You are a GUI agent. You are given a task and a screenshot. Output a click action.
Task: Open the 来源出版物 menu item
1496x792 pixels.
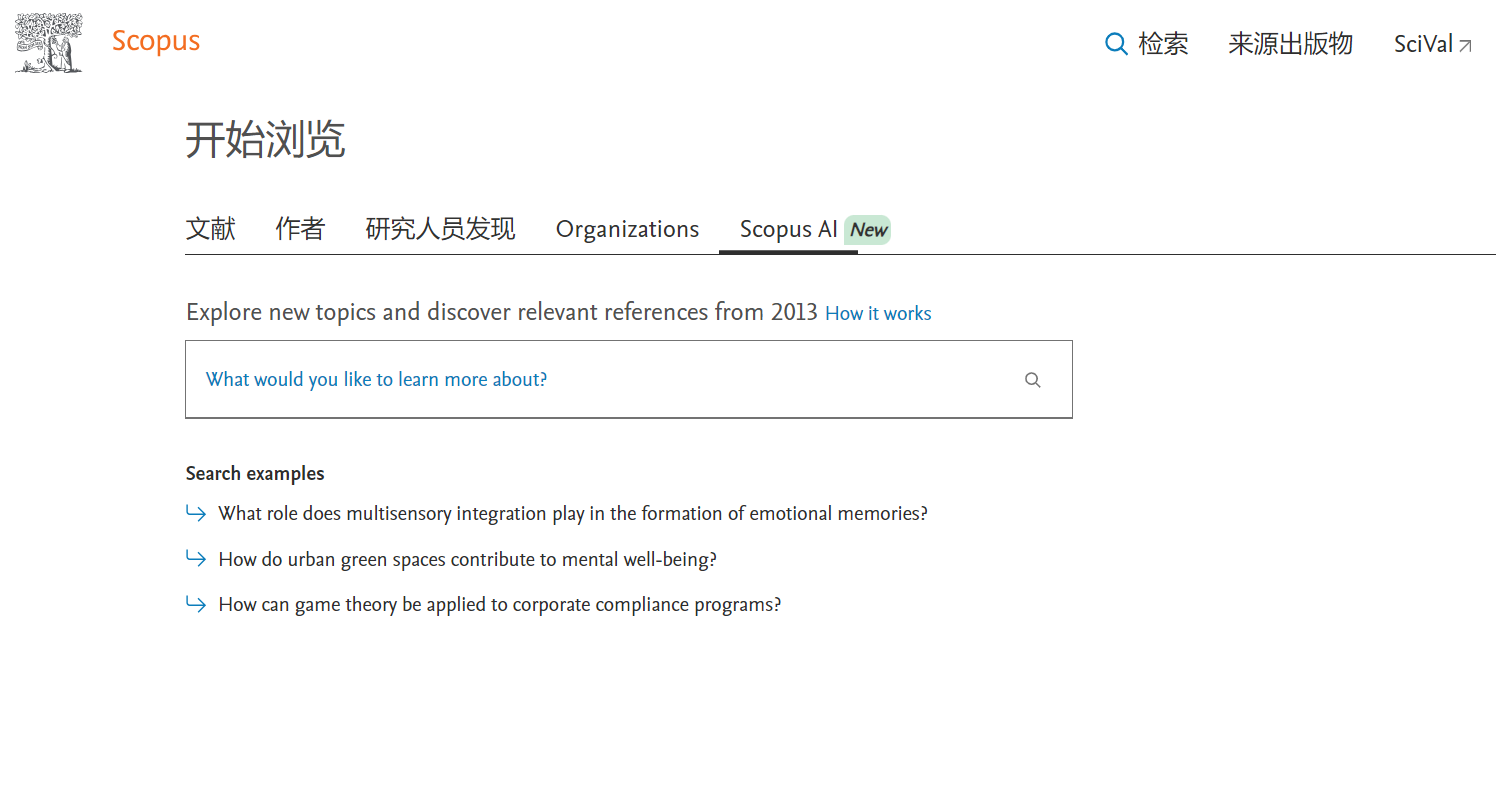pyautogui.click(x=1290, y=44)
